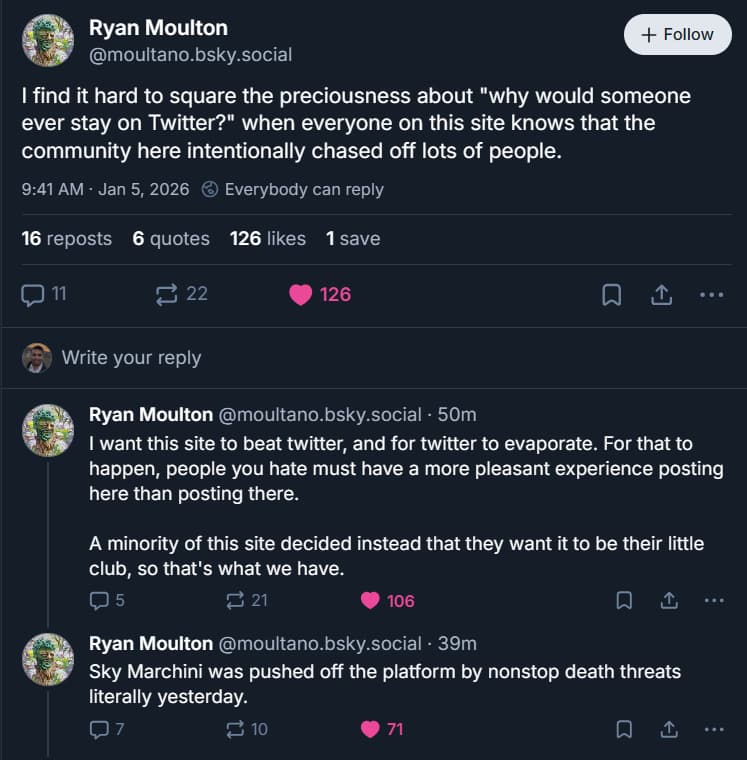This screenshot has width=747, height=760.
Task: Open more options on the 50m reply
Action: pyautogui.click(x=713, y=601)
